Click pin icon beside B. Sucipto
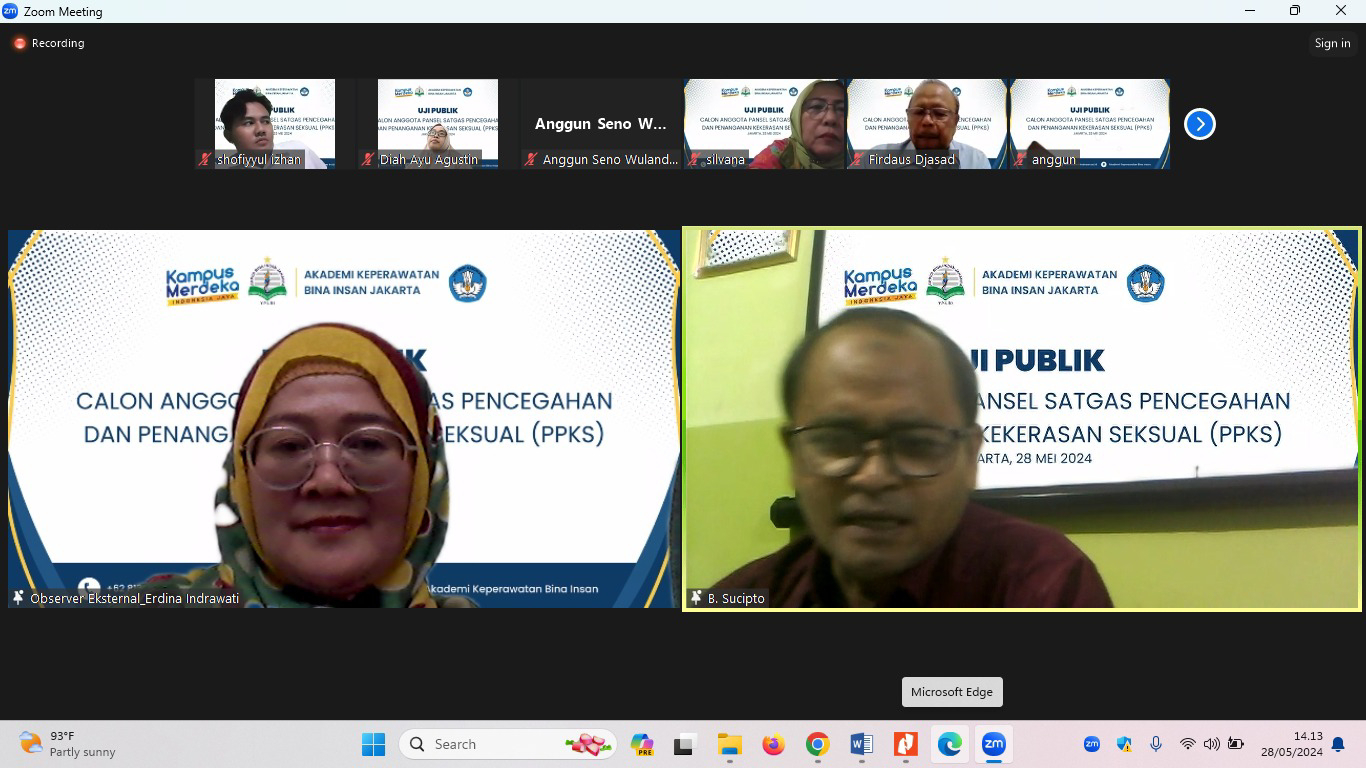1366x768 pixels. pos(696,598)
